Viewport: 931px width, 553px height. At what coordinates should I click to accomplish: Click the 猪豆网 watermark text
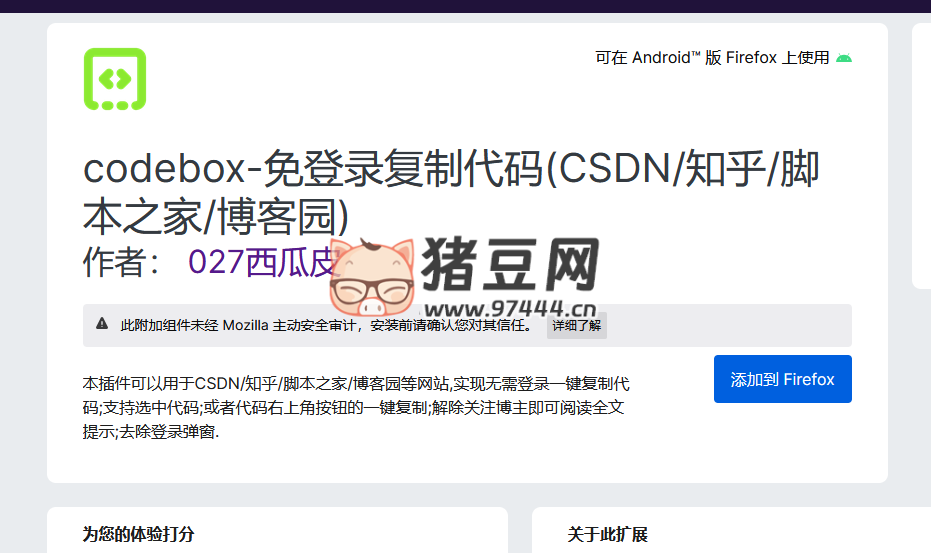point(511,265)
